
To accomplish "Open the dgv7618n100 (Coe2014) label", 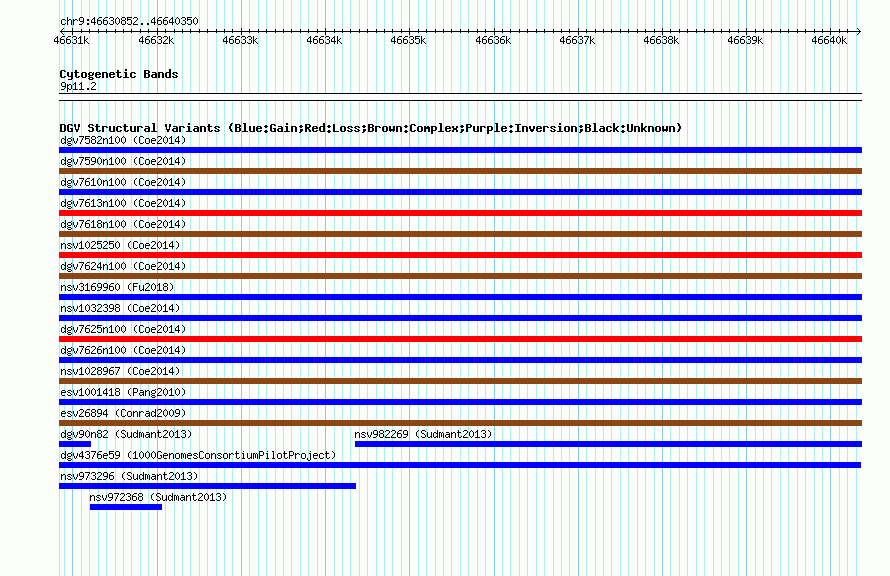I will (x=123, y=224).
